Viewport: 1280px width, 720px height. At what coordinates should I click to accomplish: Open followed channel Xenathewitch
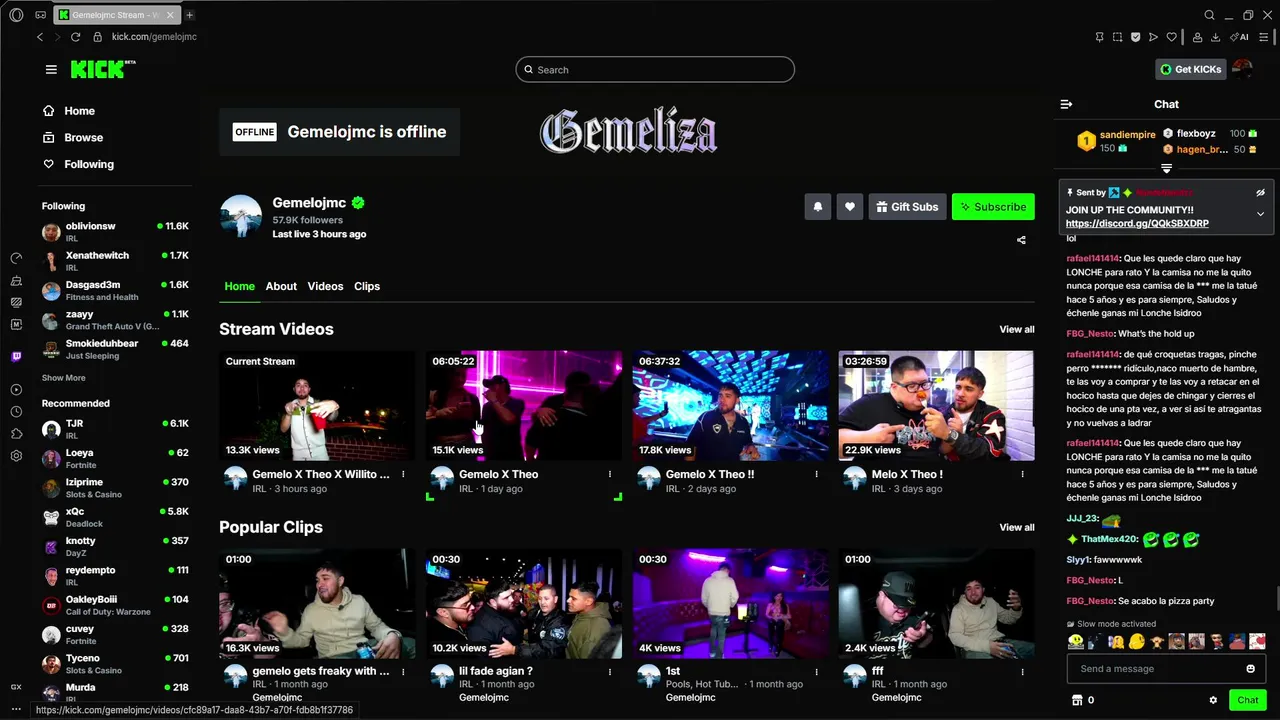coord(115,261)
